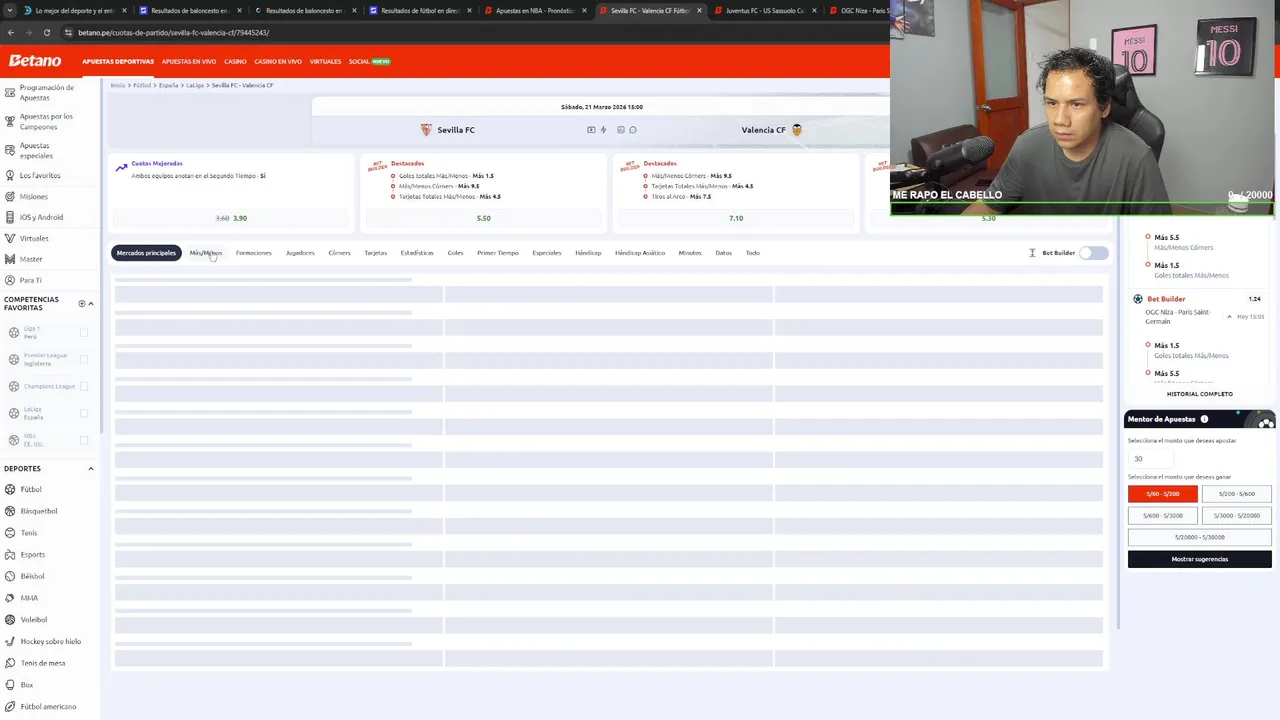Click the MMA icon in Deportes

tap(10, 598)
